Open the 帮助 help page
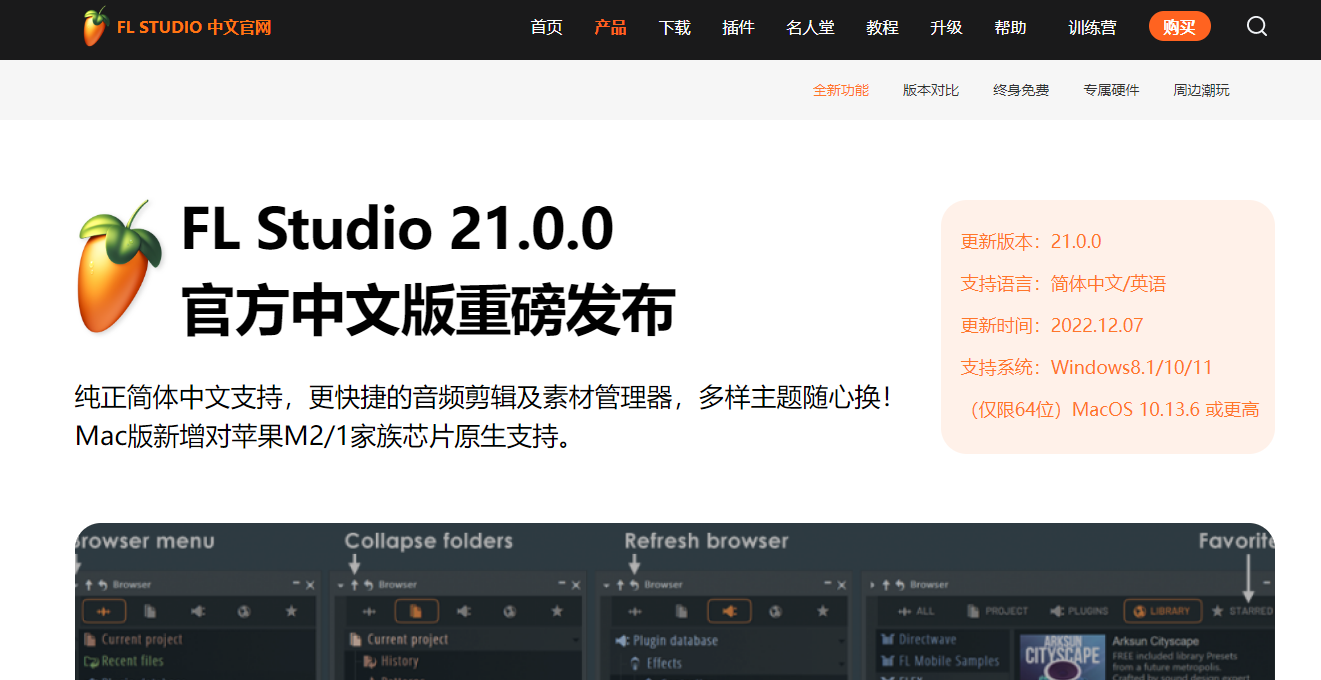Screen dimensions: 1321x680 [x=1010, y=28]
